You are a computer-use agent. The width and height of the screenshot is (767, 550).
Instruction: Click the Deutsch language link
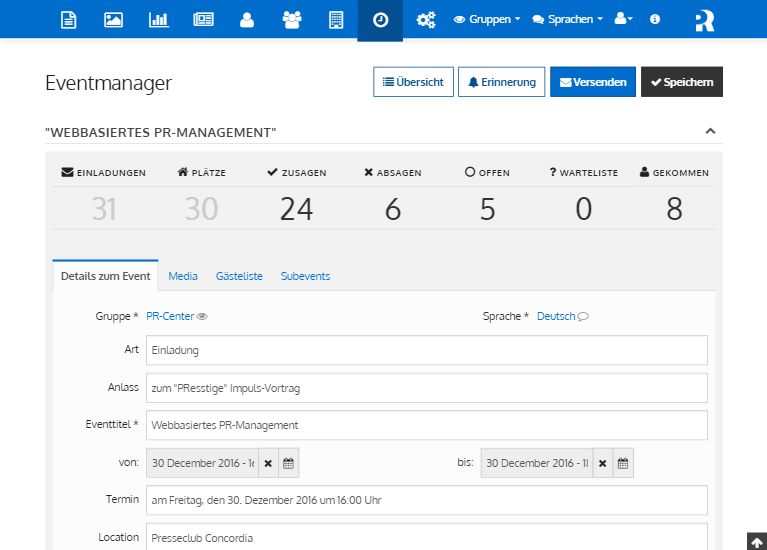pyautogui.click(x=556, y=316)
